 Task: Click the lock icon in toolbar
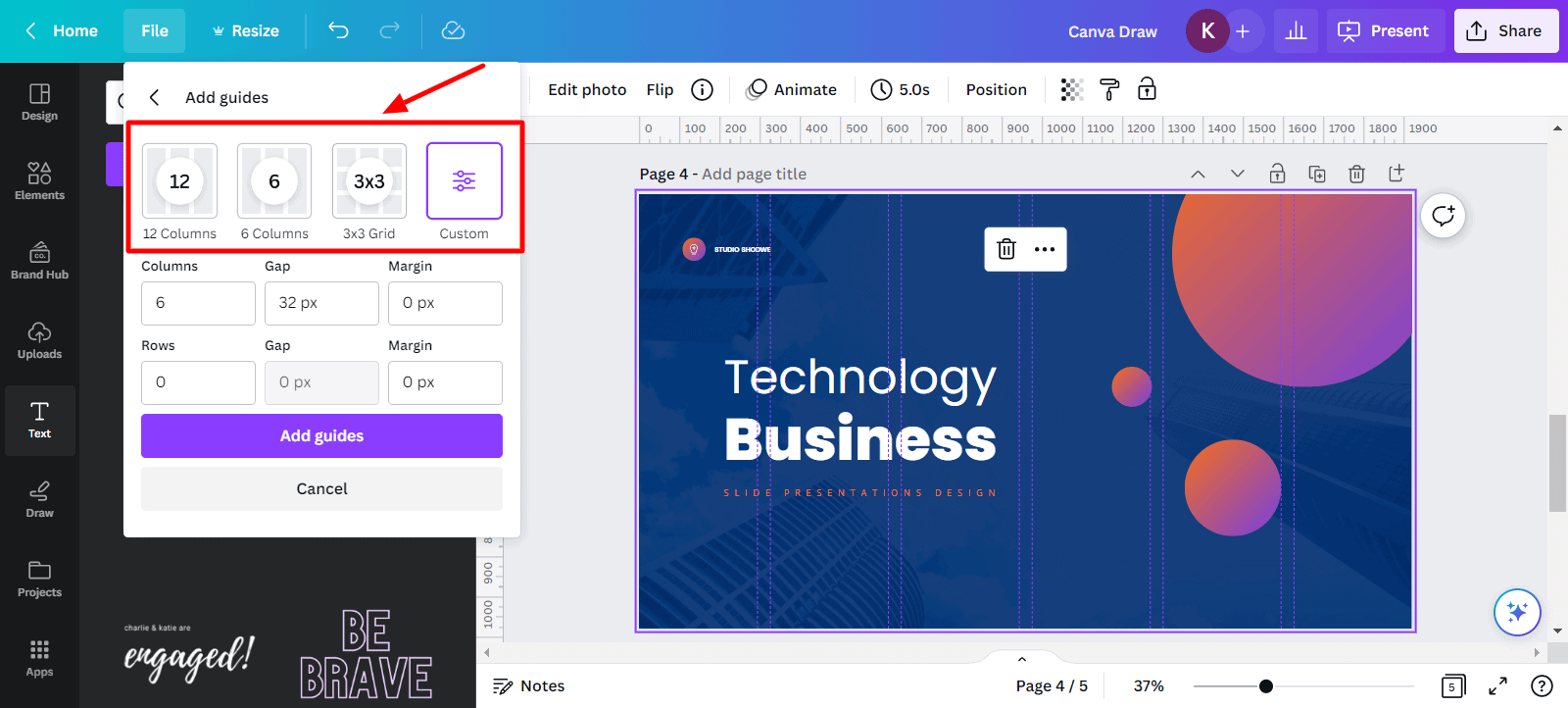coord(1147,89)
